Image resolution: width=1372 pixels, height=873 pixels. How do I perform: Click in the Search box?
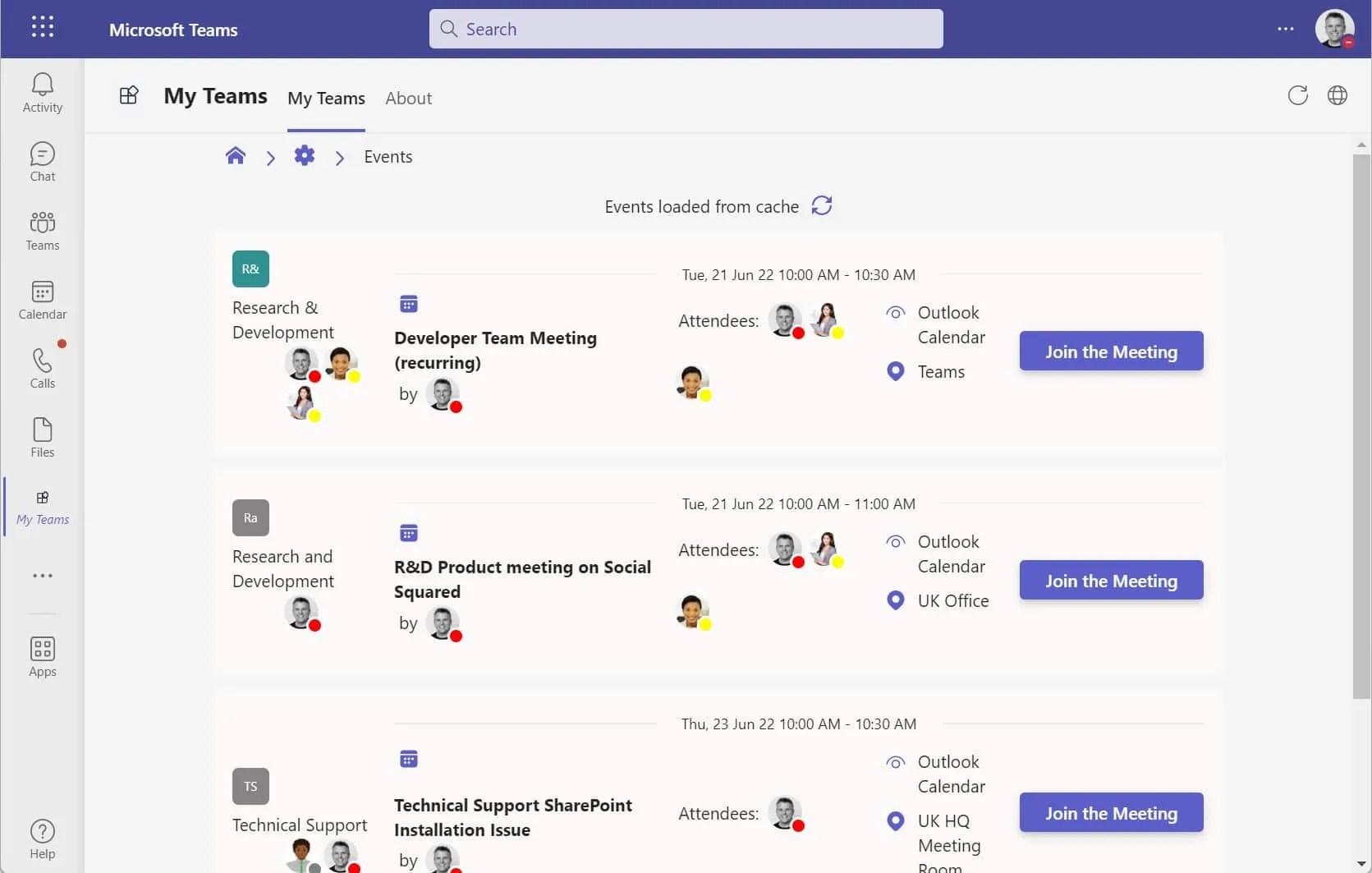click(x=686, y=29)
